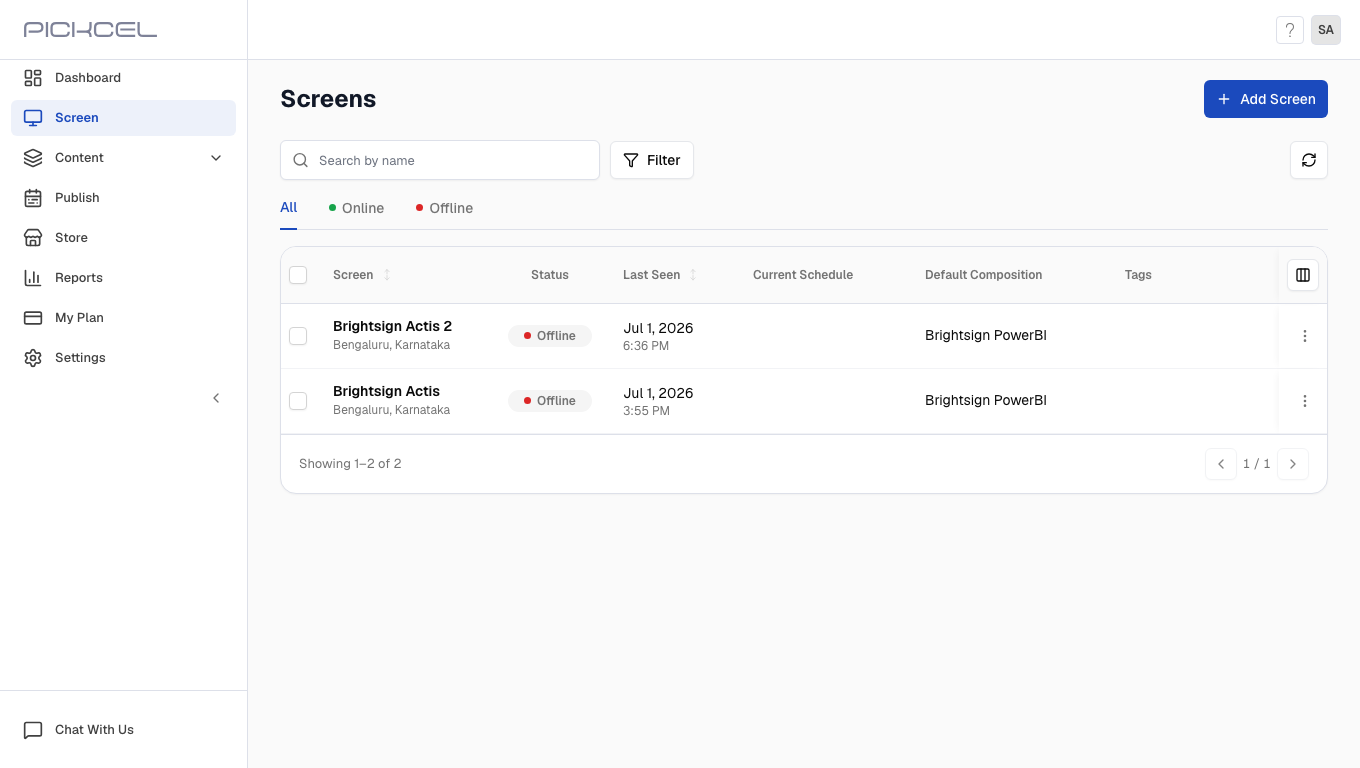Open the Filter options

652,160
